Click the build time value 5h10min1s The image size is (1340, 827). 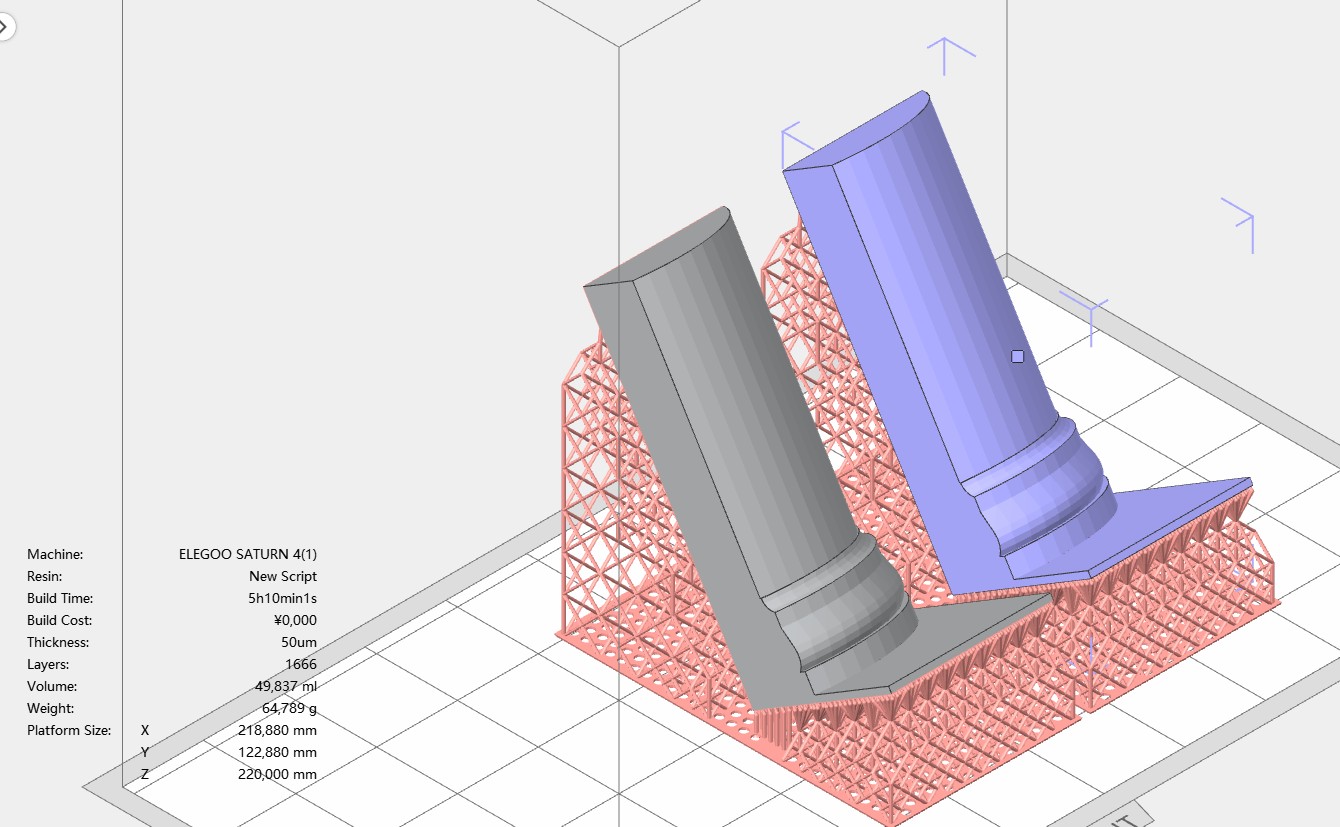(x=282, y=598)
